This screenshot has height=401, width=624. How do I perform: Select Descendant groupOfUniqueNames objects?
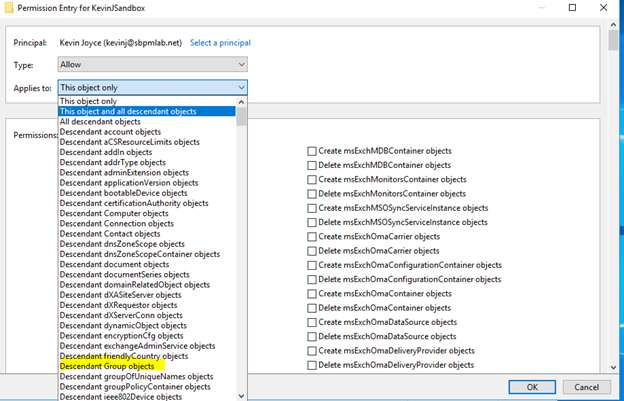click(147, 377)
